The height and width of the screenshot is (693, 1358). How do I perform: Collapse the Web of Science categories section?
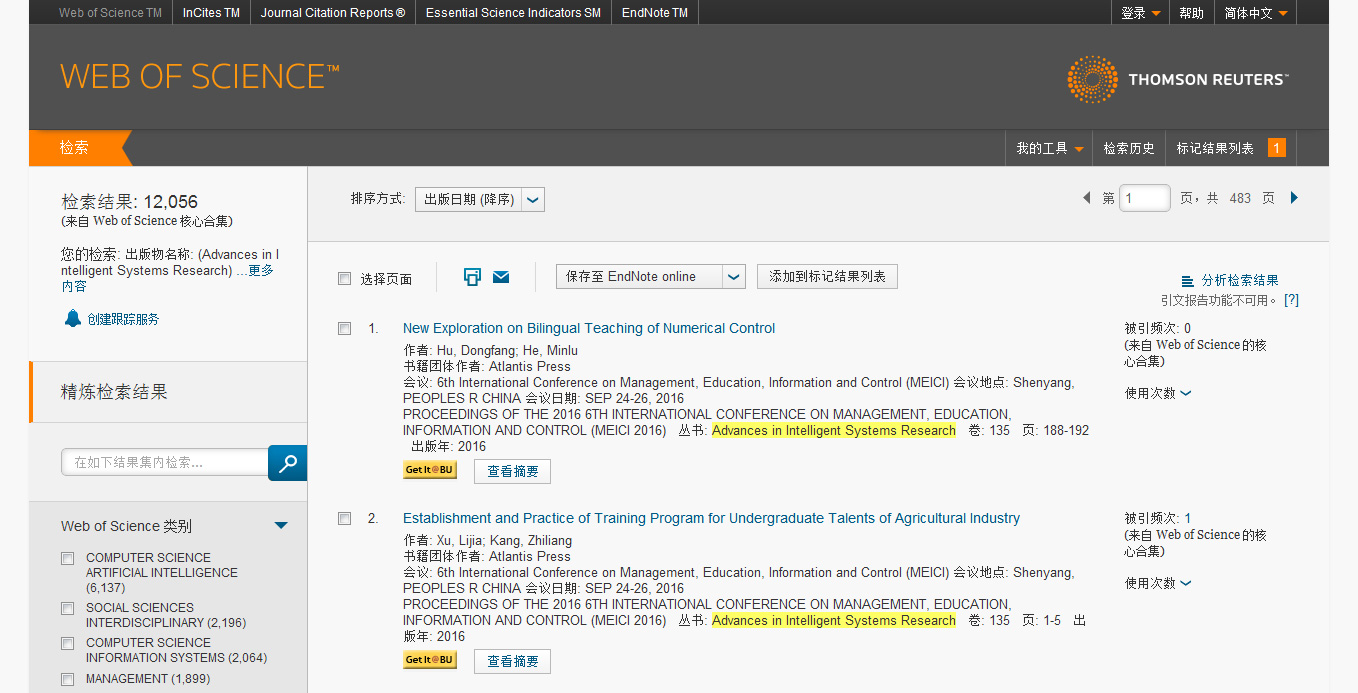click(281, 526)
